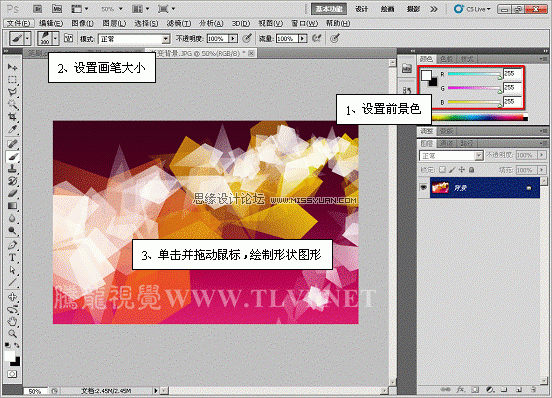Select the Dodge tool
Viewport: 552px width, 398px height.
(x=12, y=230)
